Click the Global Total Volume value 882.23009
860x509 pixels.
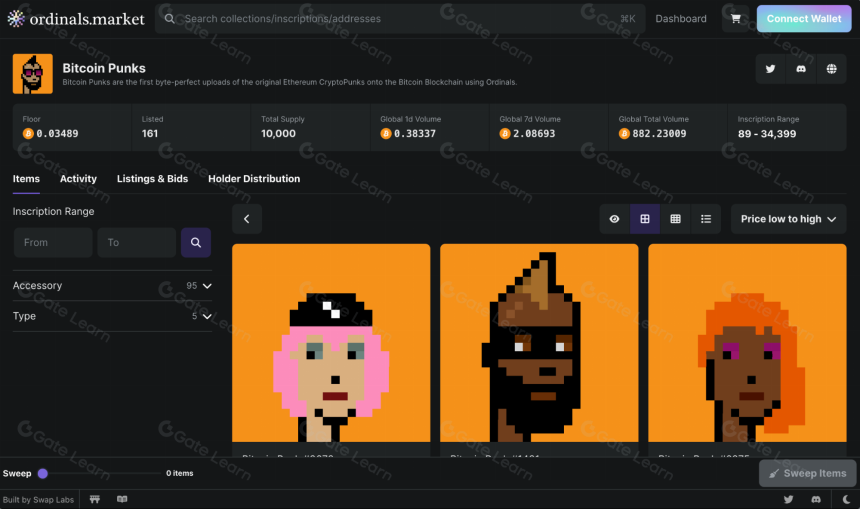pos(659,133)
